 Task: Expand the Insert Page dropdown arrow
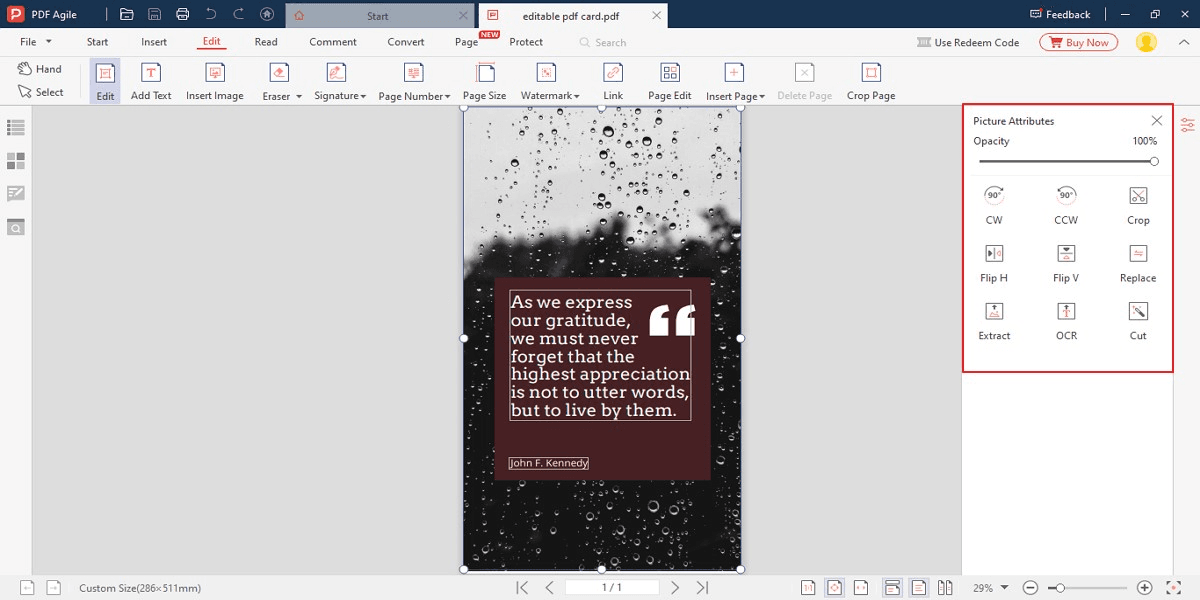tap(762, 97)
